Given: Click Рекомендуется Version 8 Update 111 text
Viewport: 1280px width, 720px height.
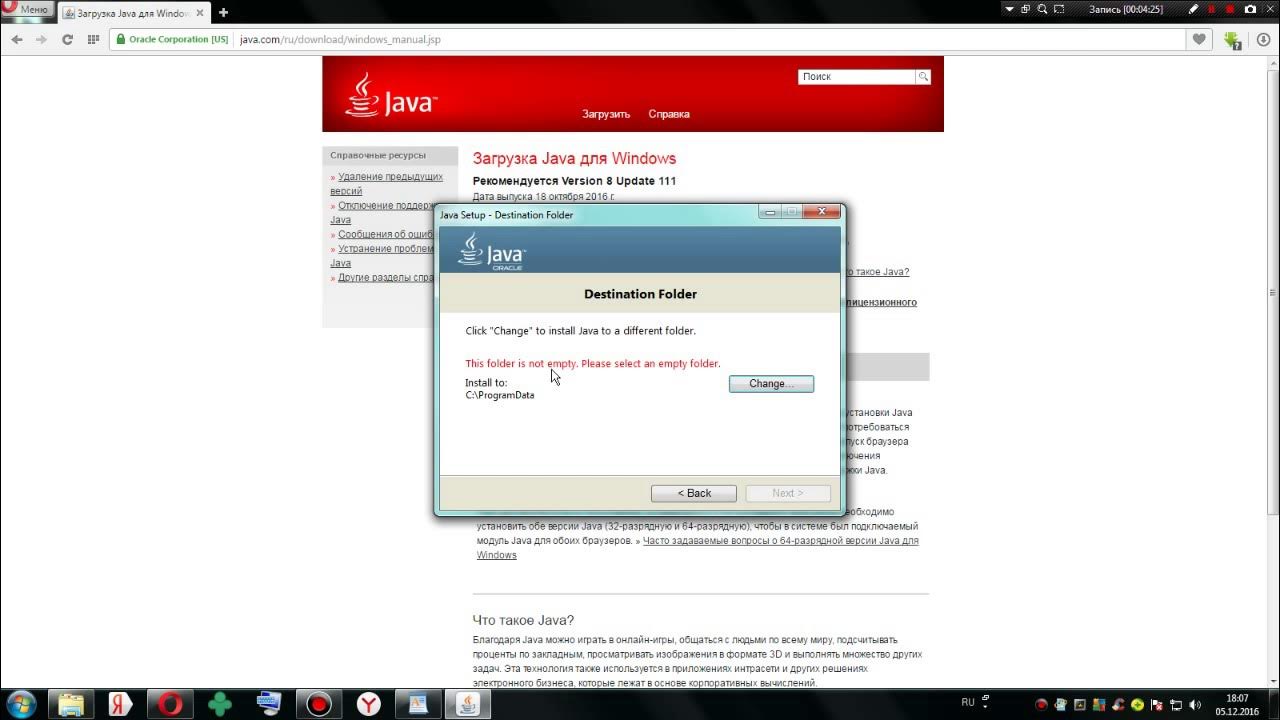Looking at the screenshot, I should click(x=574, y=181).
